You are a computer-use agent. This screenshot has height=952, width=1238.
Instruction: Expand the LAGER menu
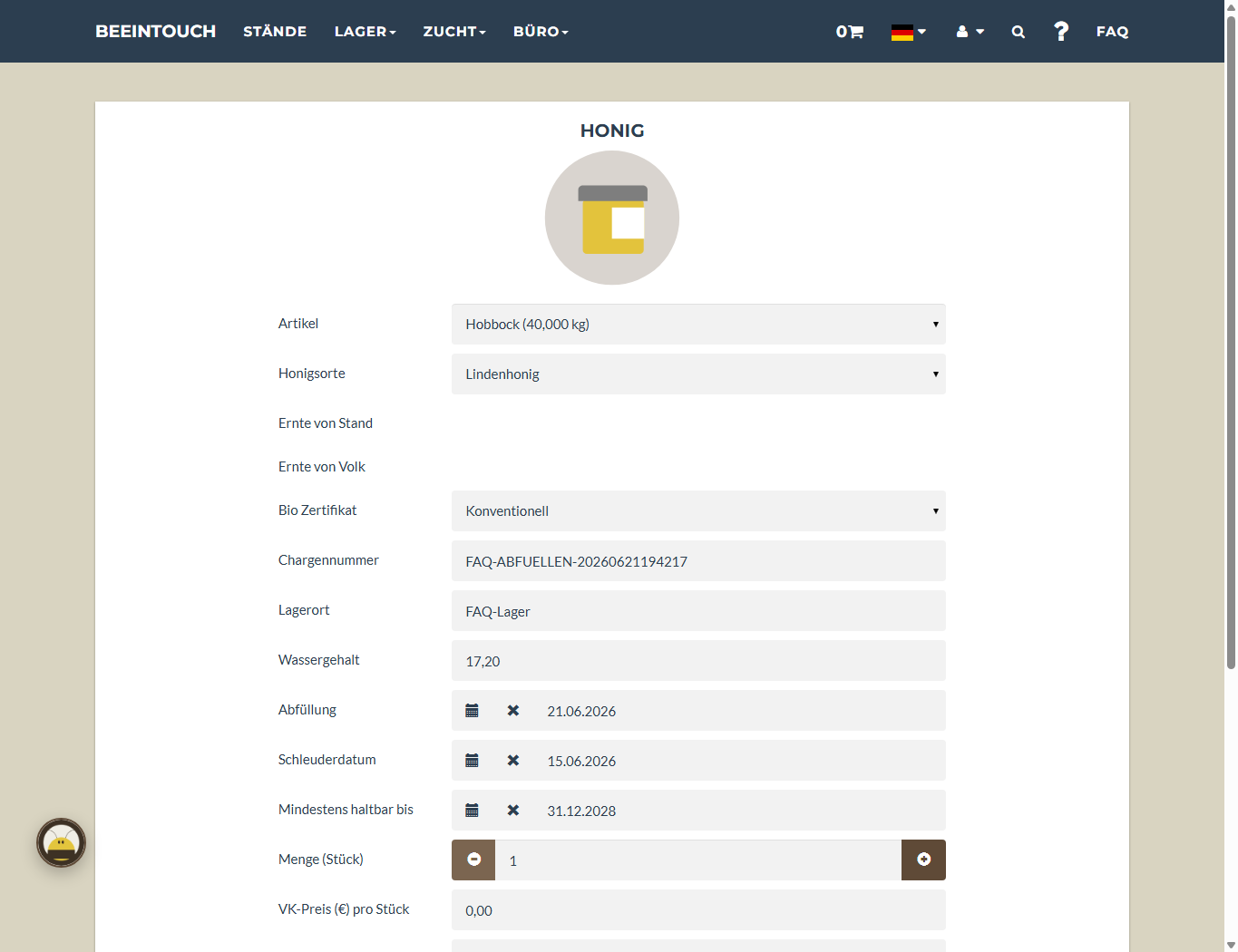coord(366,32)
